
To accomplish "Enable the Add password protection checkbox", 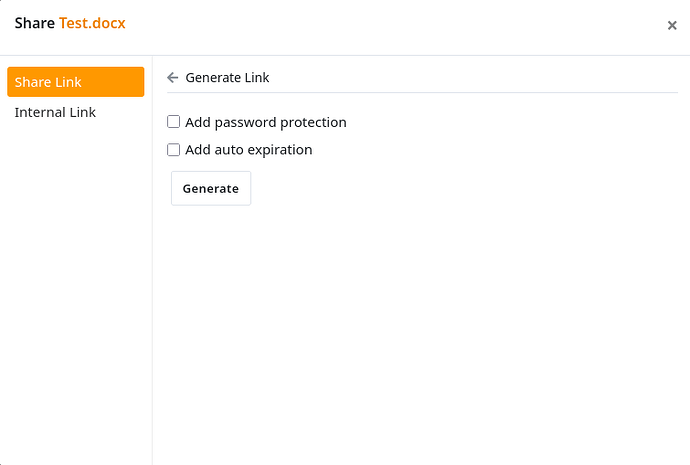I will (174, 122).
